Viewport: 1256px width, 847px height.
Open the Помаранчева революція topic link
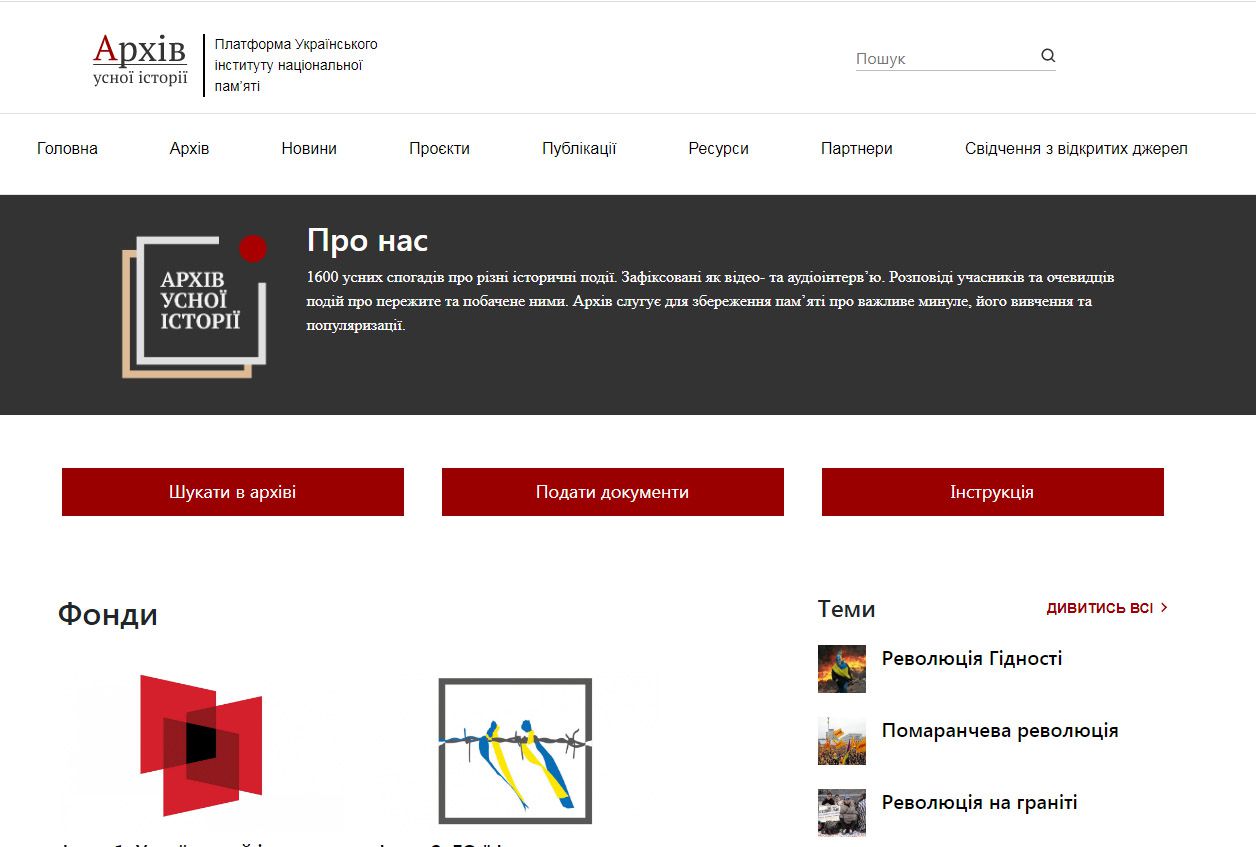[x=1000, y=731]
